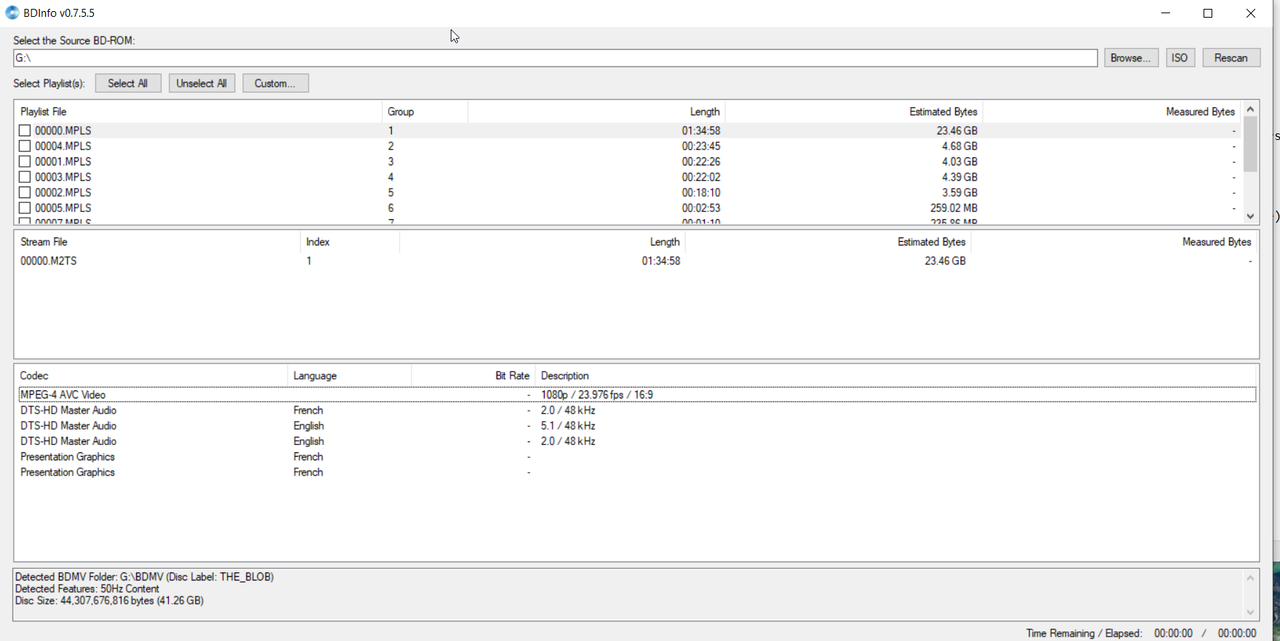Maximize the BDInfo window

(x=1208, y=13)
